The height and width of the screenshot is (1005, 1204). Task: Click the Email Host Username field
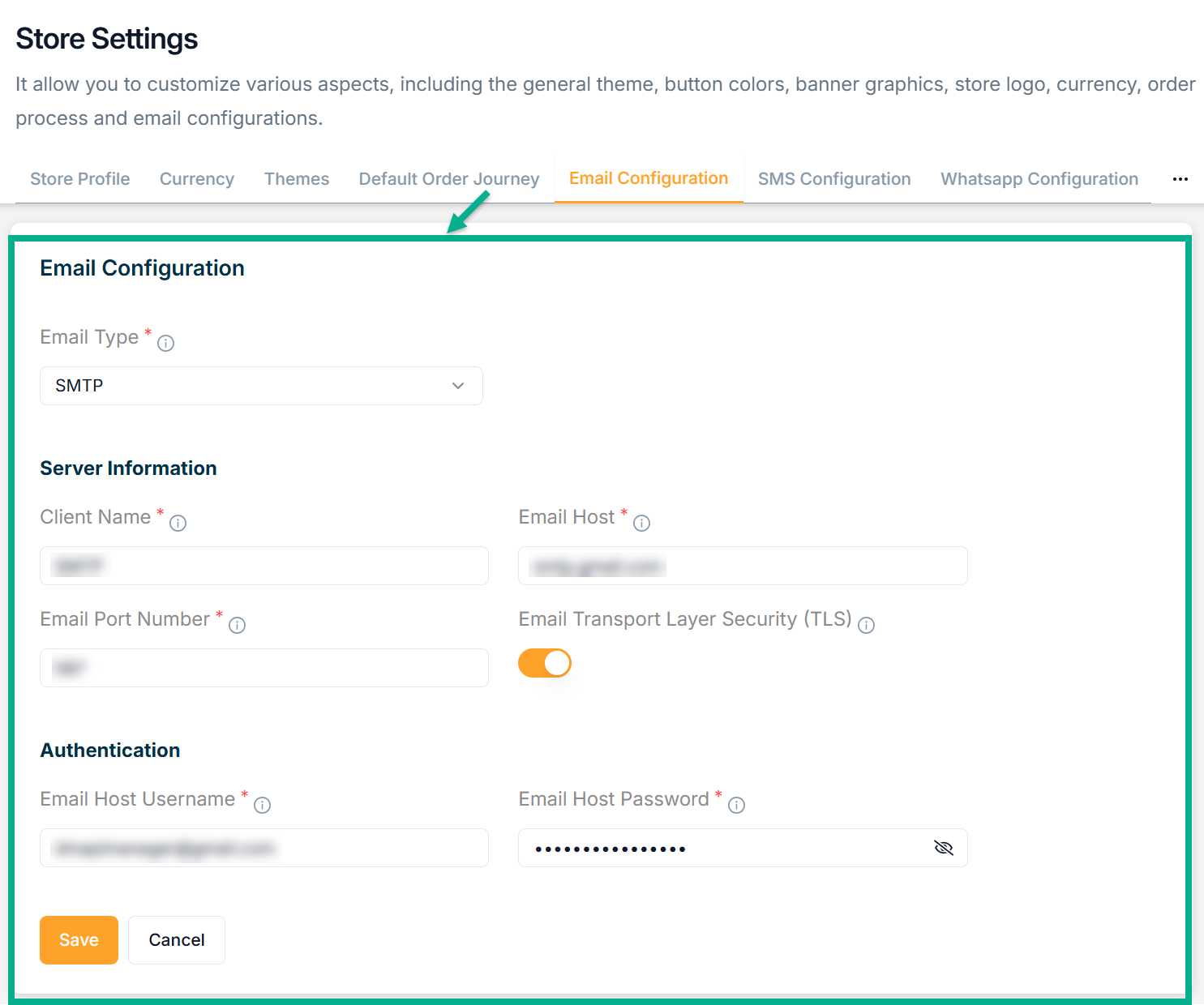tap(264, 848)
